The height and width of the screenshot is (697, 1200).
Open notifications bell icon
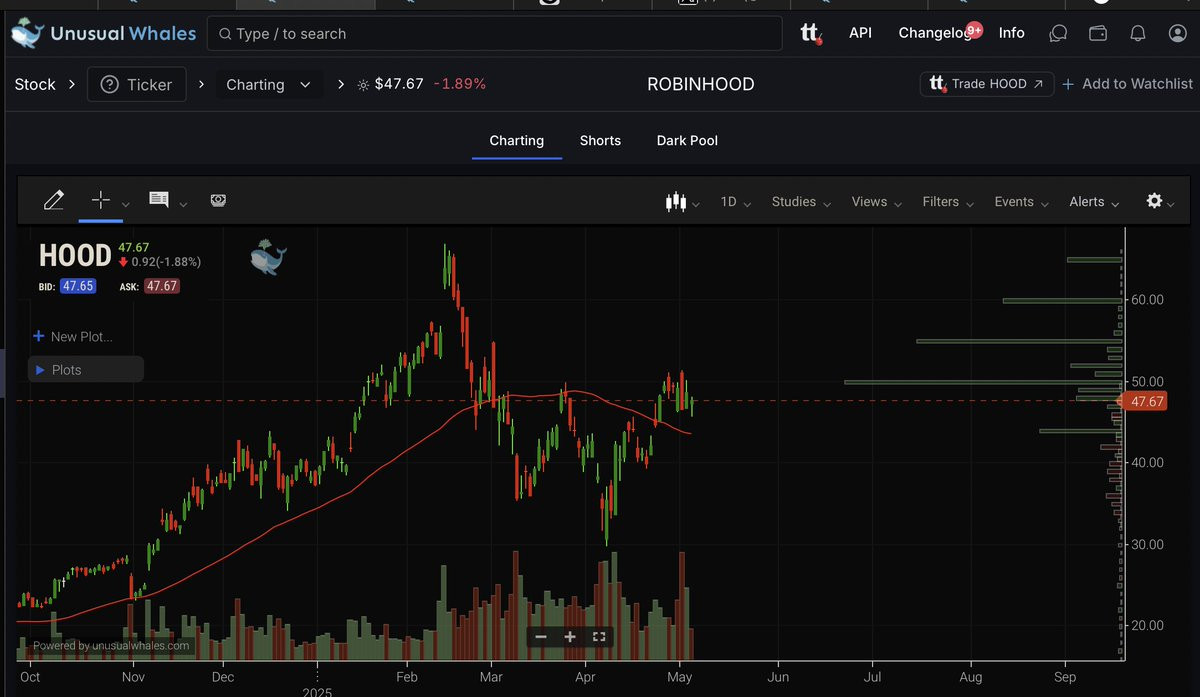click(1138, 33)
